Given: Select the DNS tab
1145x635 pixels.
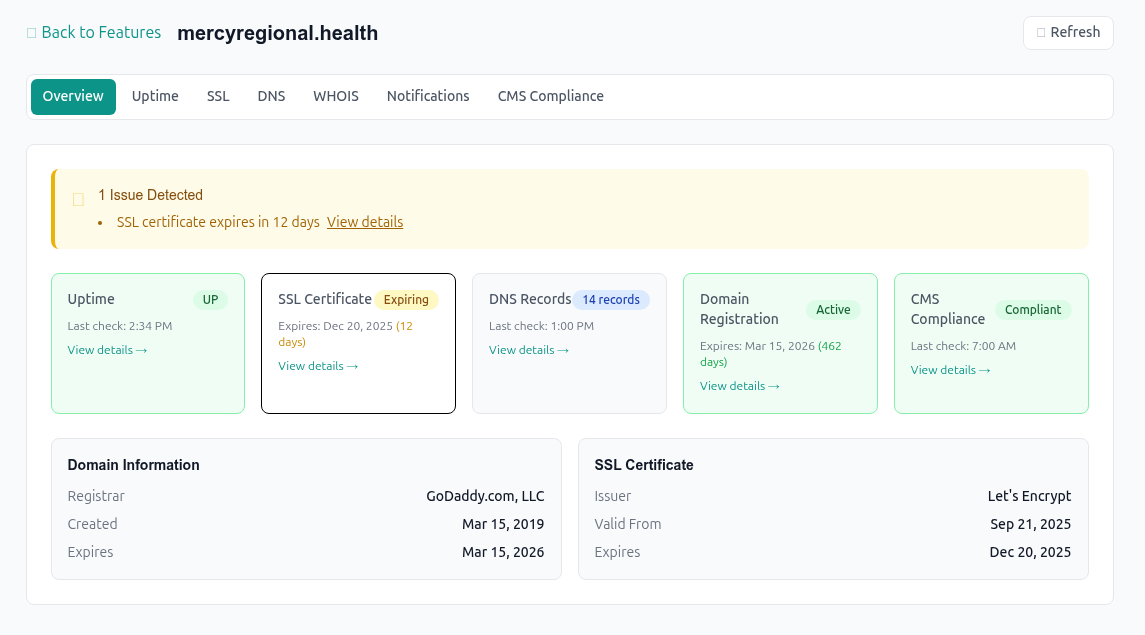Looking at the screenshot, I should tap(271, 96).
